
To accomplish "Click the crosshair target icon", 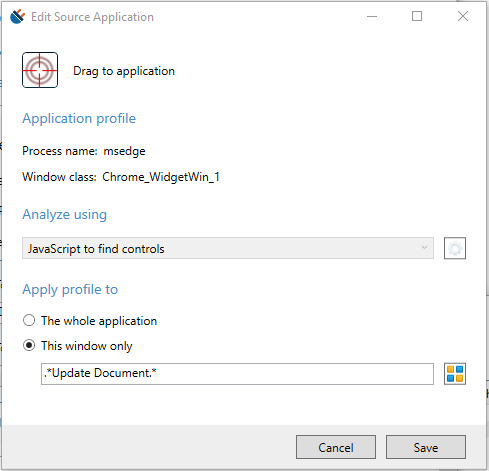I will [x=40, y=70].
